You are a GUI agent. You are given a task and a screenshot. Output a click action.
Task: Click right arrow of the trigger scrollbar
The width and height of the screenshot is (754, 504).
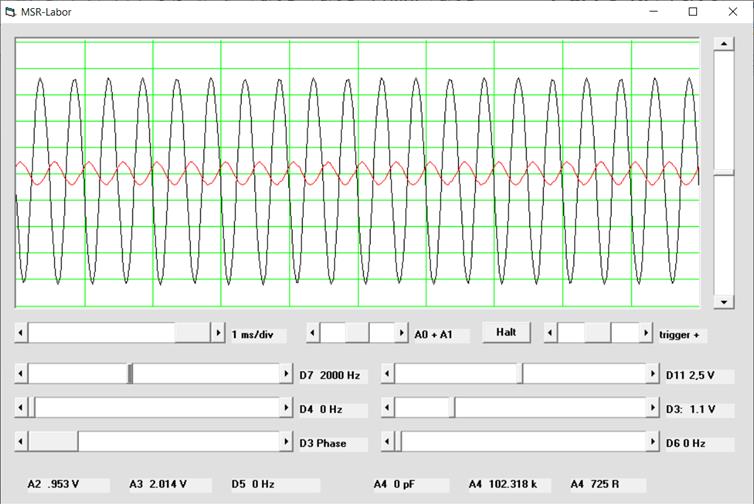[x=645, y=334]
